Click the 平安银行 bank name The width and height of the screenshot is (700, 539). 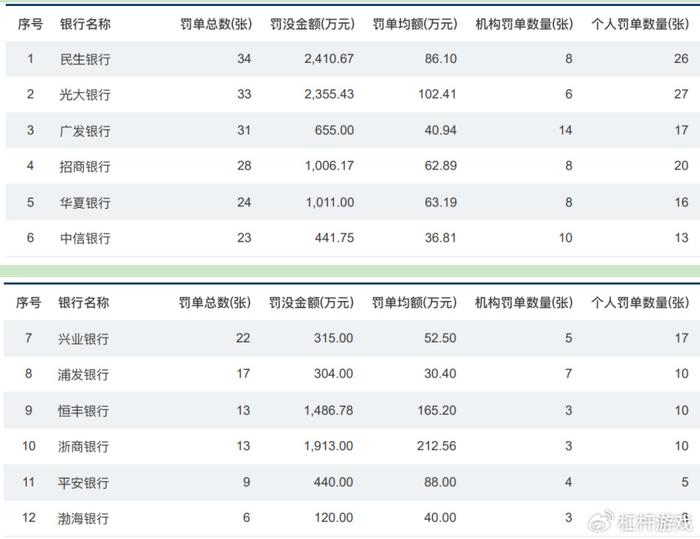pyautogui.click(x=83, y=483)
